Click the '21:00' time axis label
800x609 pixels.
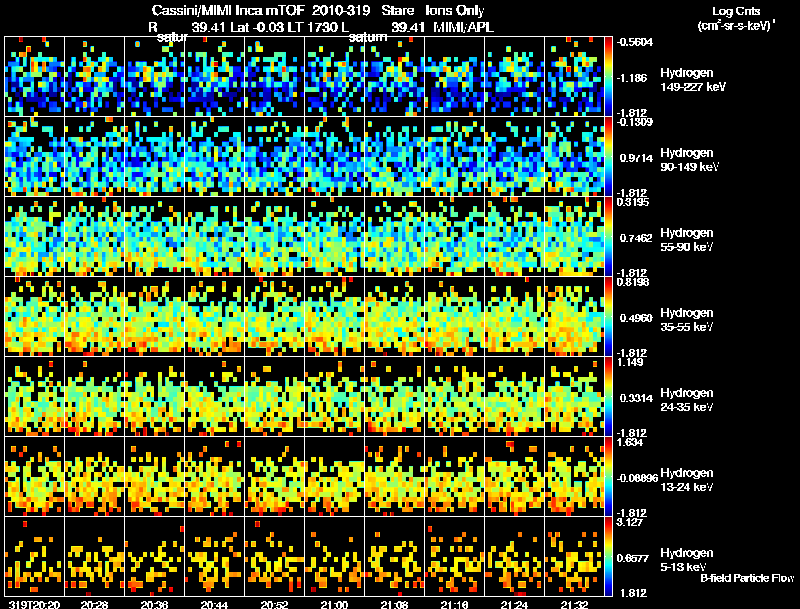[x=334, y=604]
